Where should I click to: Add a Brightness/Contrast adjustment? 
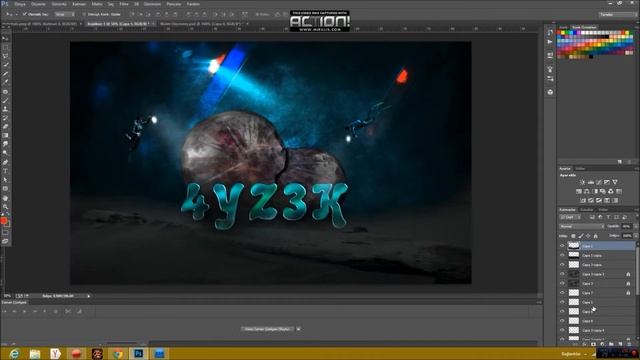(x=582, y=182)
